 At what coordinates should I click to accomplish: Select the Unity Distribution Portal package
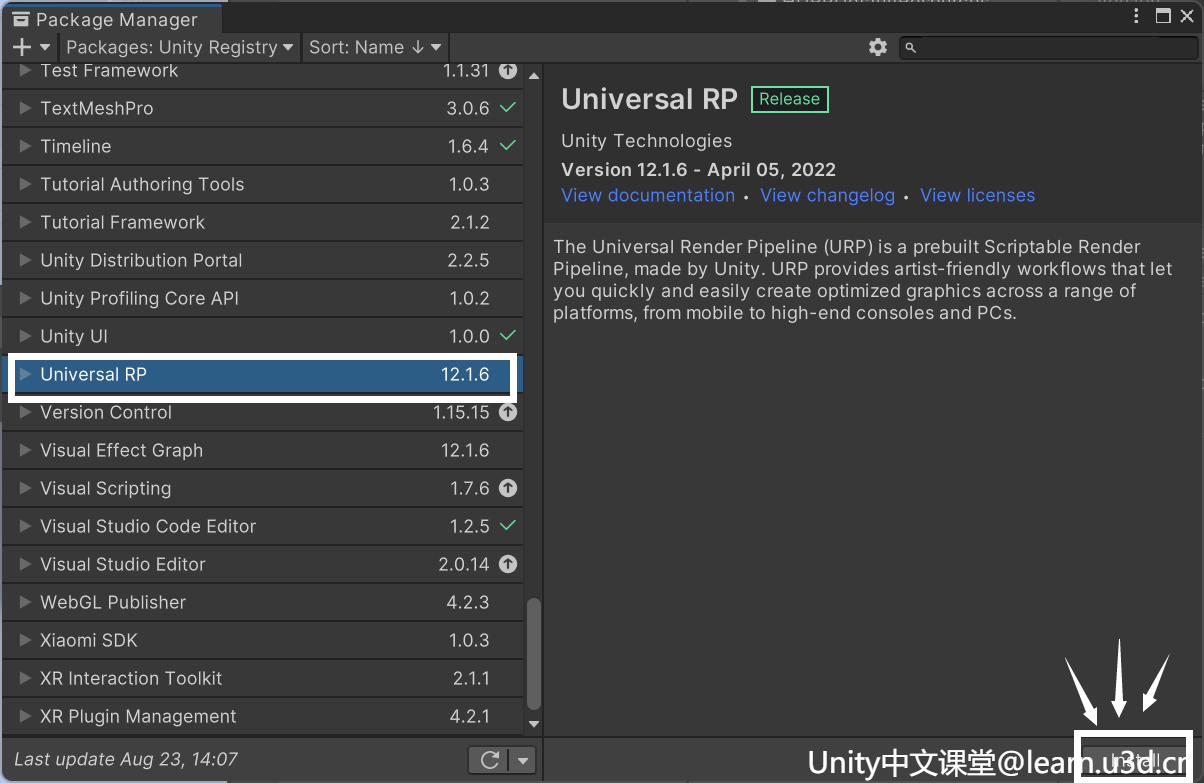(262, 260)
